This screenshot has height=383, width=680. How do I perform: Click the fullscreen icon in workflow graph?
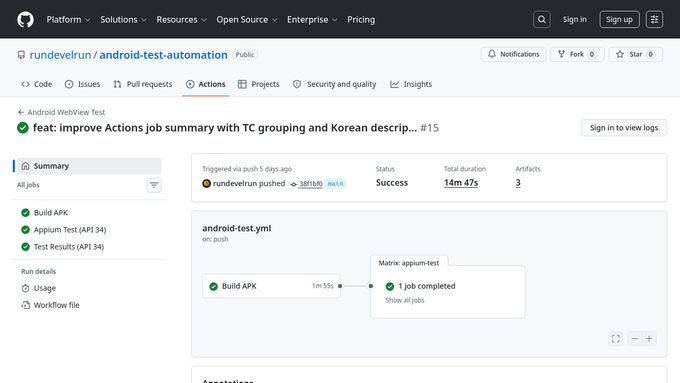point(615,339)
